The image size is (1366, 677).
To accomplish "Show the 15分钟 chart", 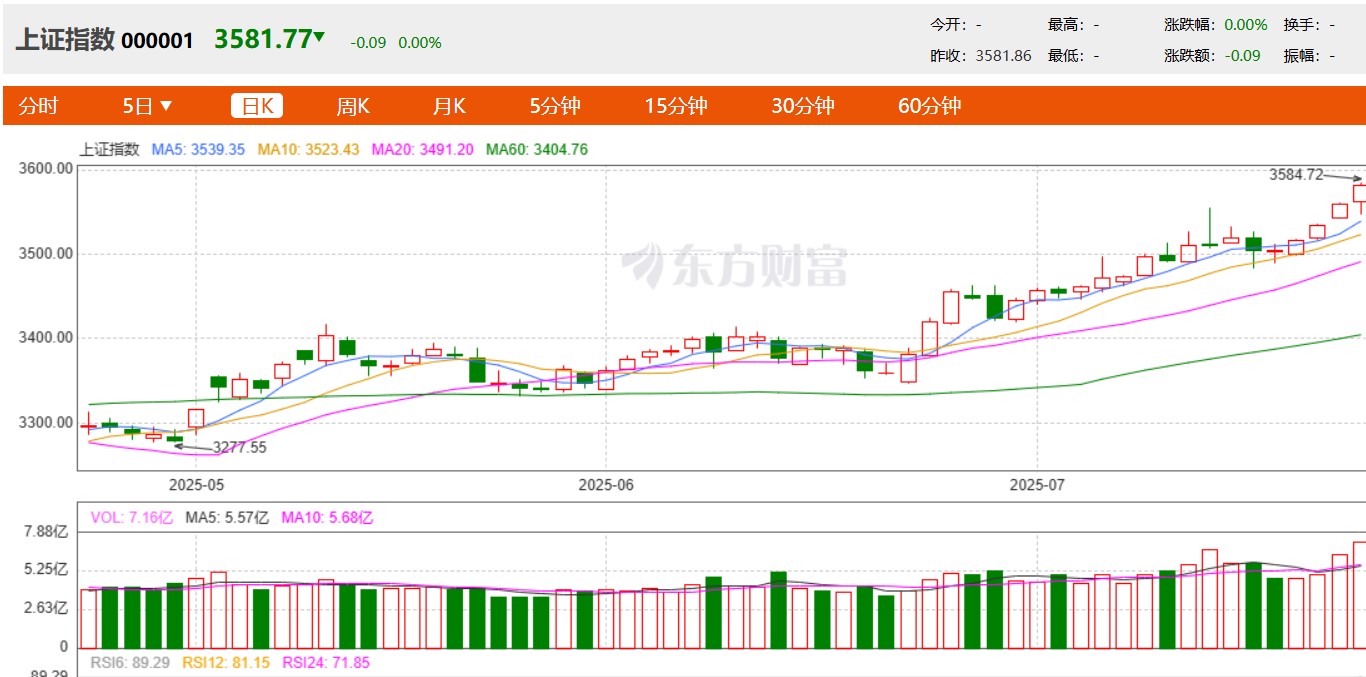I will [x=676, y=106].
